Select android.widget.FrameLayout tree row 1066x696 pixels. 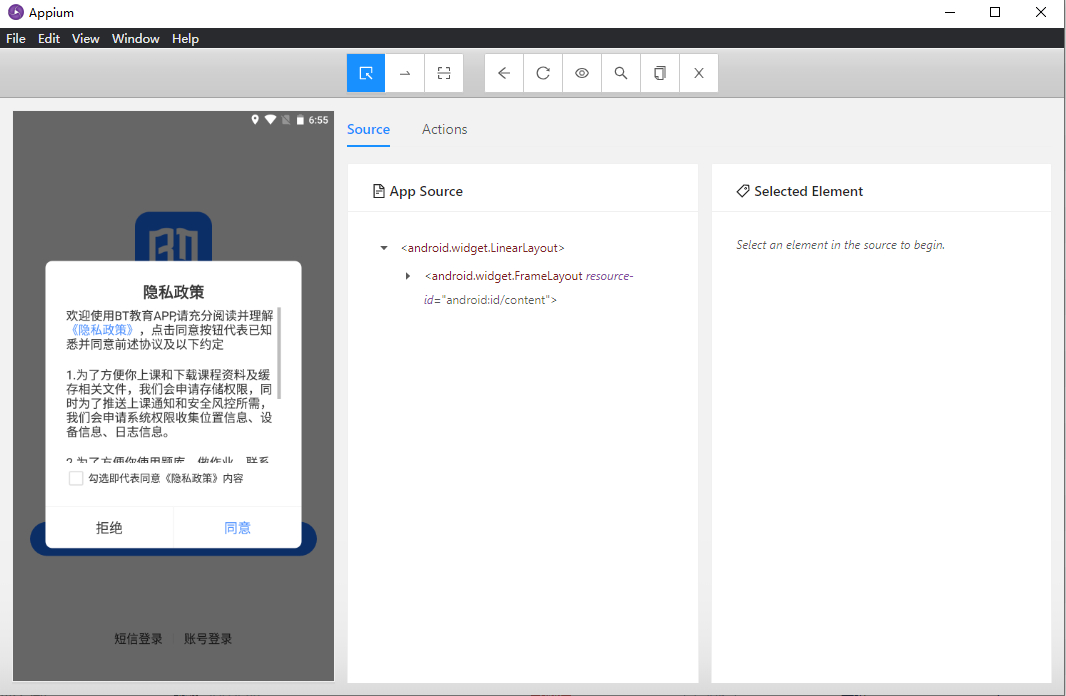coord(529,288)
